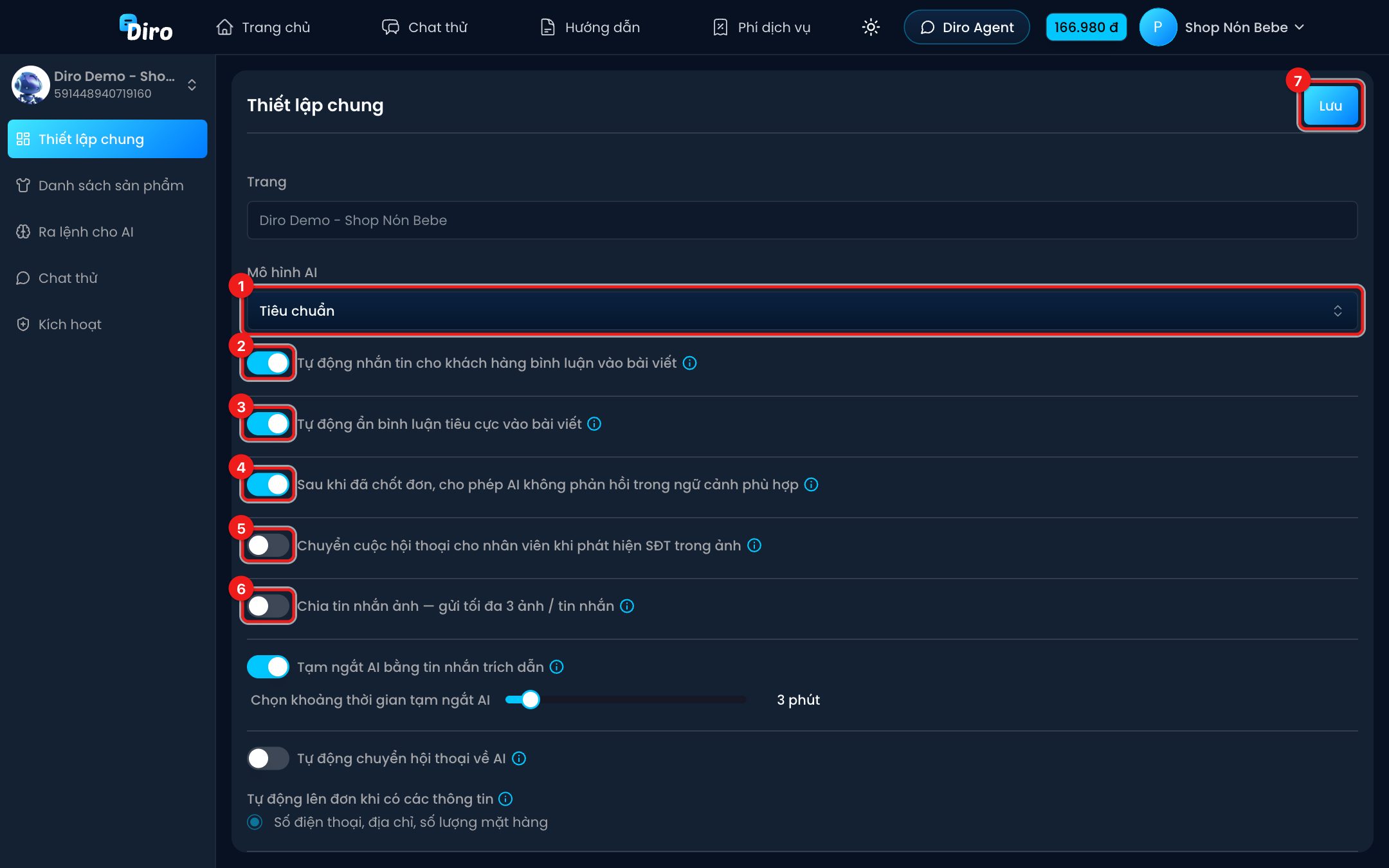Toggle AI no-reply after order closed
The height and width of the screenshot is (868, 1389).
(268, 484)
